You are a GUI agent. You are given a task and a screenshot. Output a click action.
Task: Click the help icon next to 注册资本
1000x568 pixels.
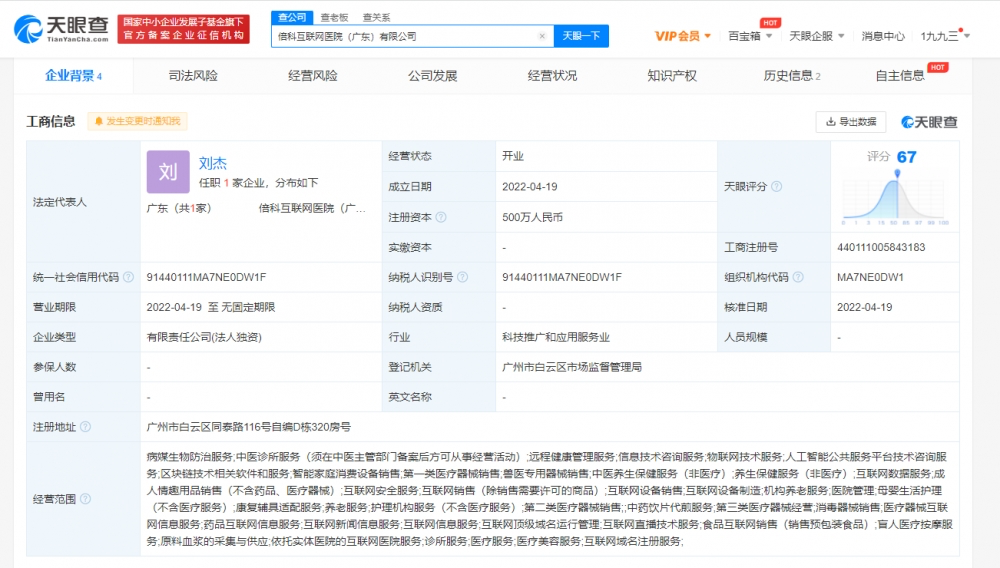[441, 217]
